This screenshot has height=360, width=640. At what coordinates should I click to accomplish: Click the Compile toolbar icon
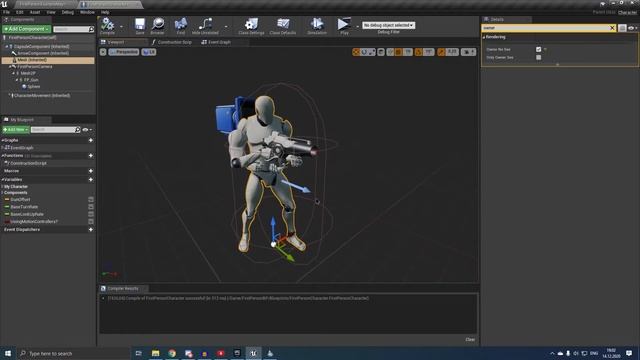point(107,25)
